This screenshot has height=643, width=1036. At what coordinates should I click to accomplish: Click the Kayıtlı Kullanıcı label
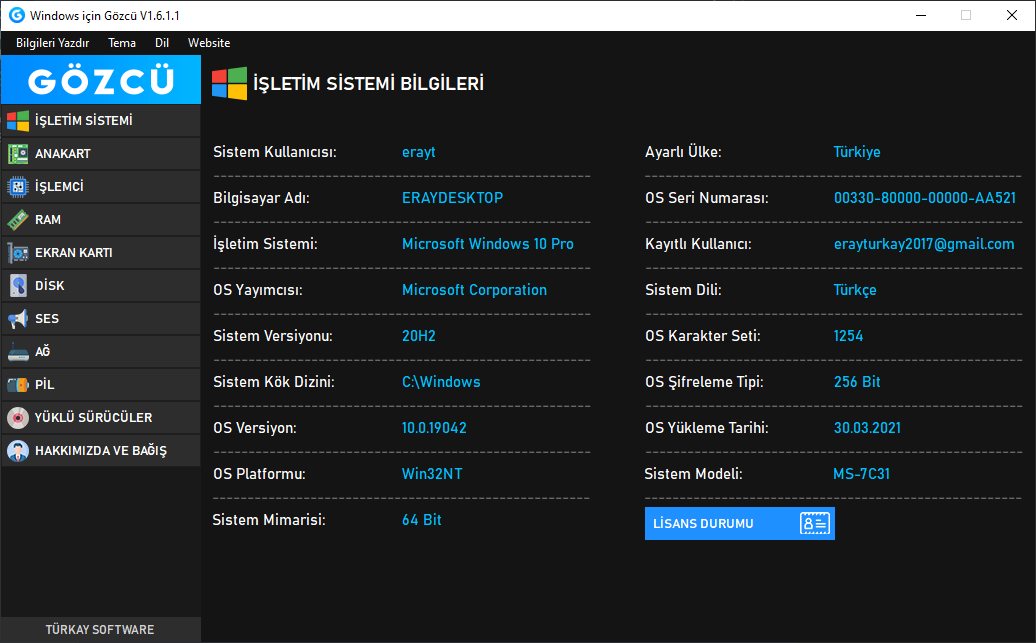click(x=698, y=244)
